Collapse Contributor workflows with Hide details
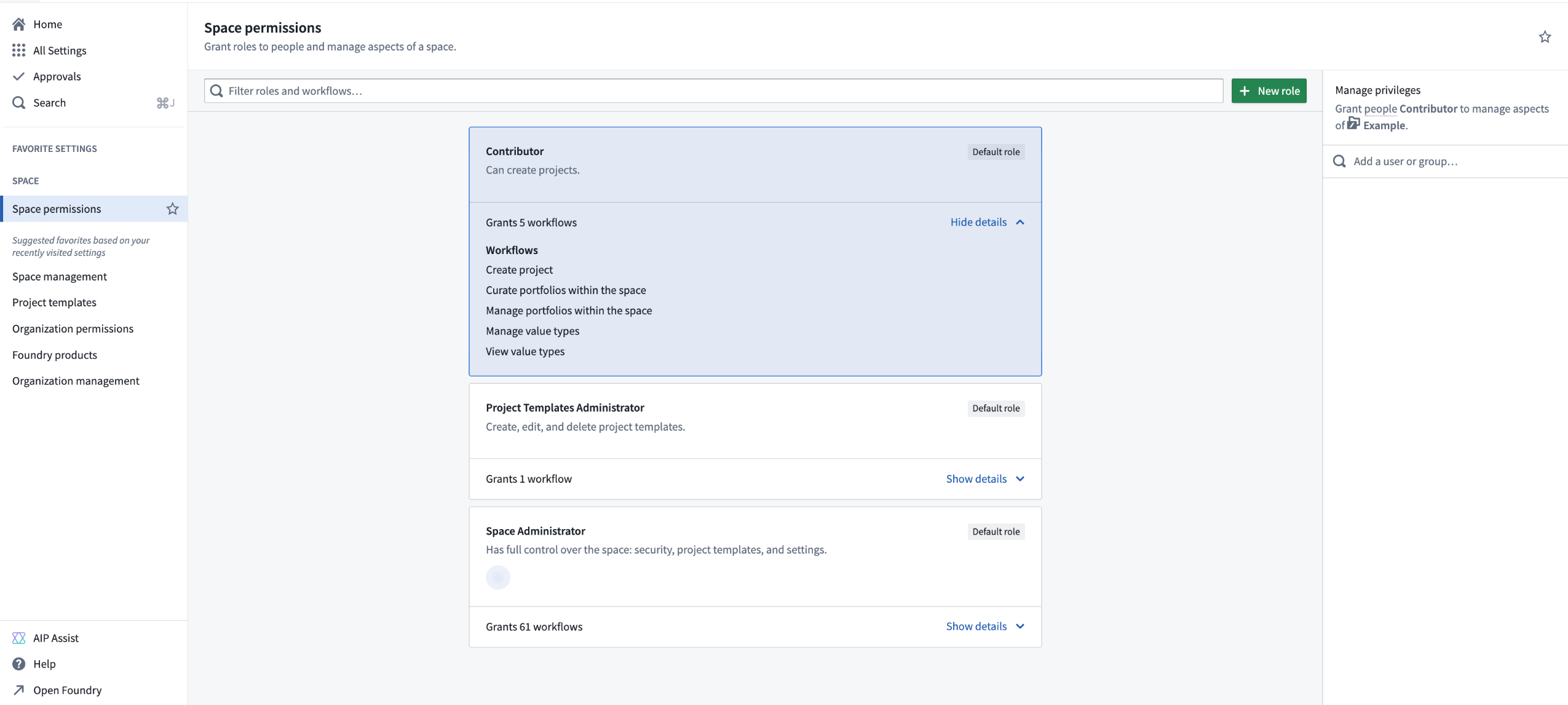Viewport: 1568px width, 705px height. 977,222
